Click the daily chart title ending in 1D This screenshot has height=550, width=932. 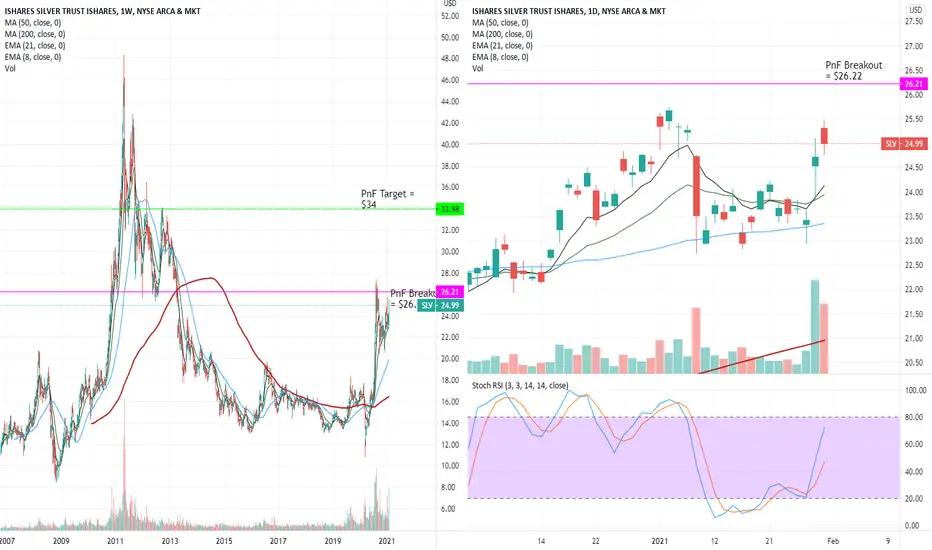(569, 11)
